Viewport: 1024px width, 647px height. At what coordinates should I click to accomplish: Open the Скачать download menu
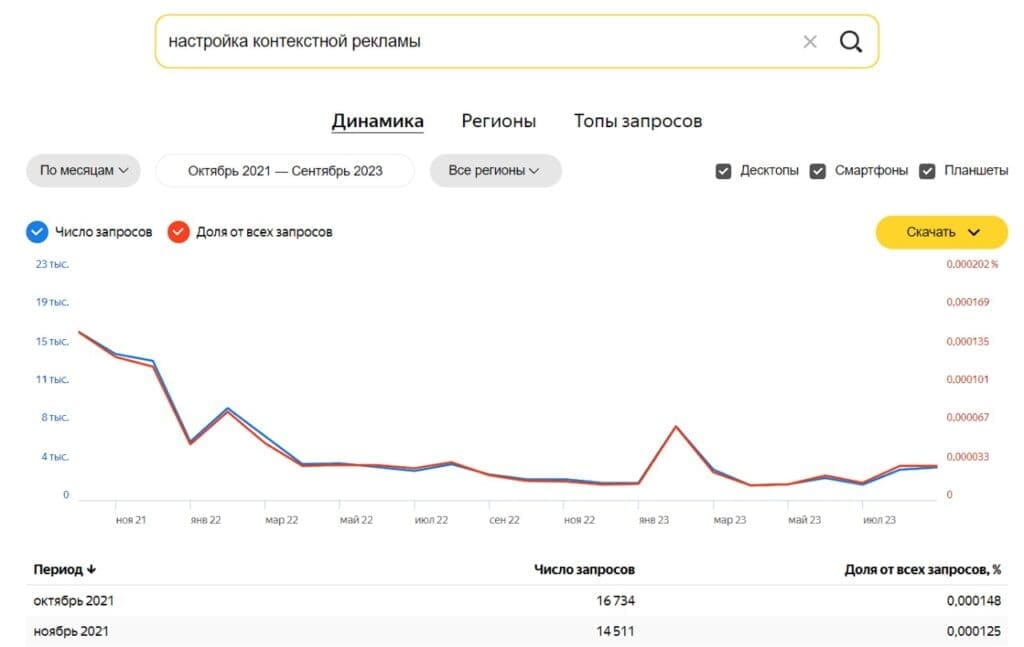[x=942, y=232]
